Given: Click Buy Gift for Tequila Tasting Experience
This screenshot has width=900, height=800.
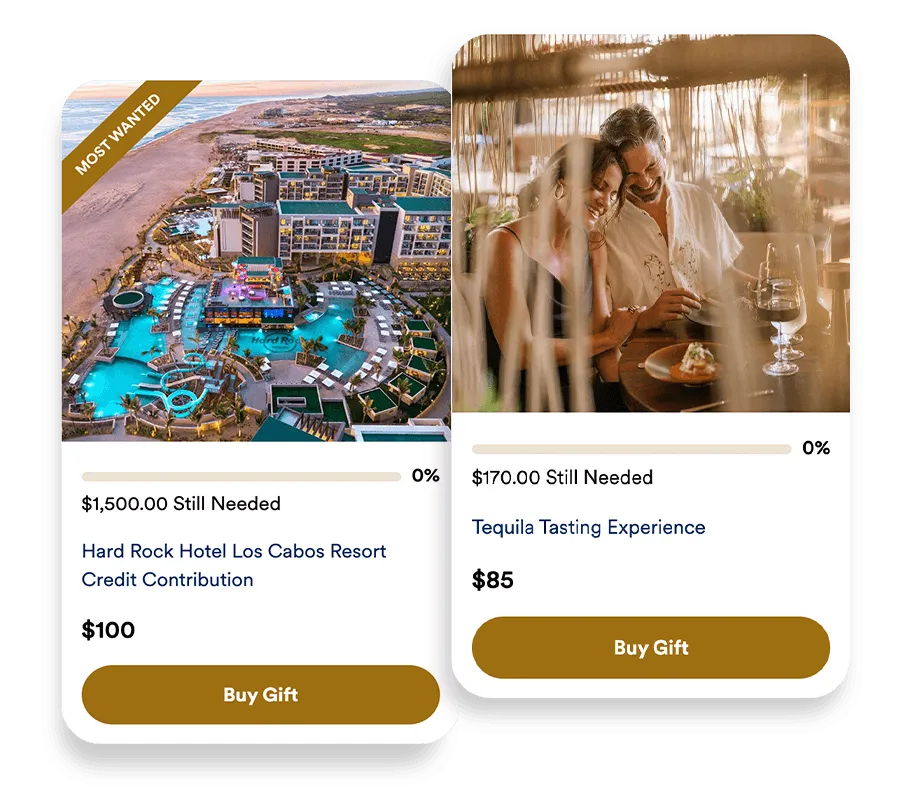Looking at the screenshot, I should pyautogui.click(x=651, y=647).
